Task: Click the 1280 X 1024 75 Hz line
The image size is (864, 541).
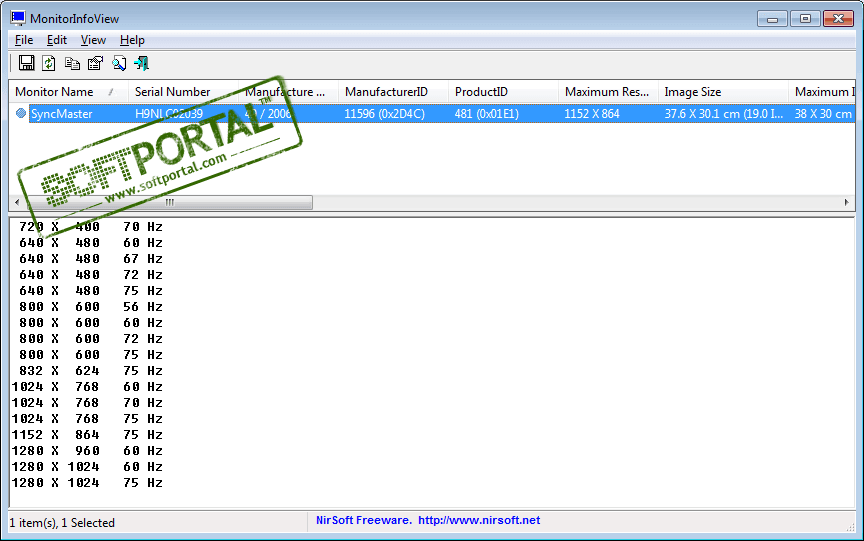Action: coord(87,483)
